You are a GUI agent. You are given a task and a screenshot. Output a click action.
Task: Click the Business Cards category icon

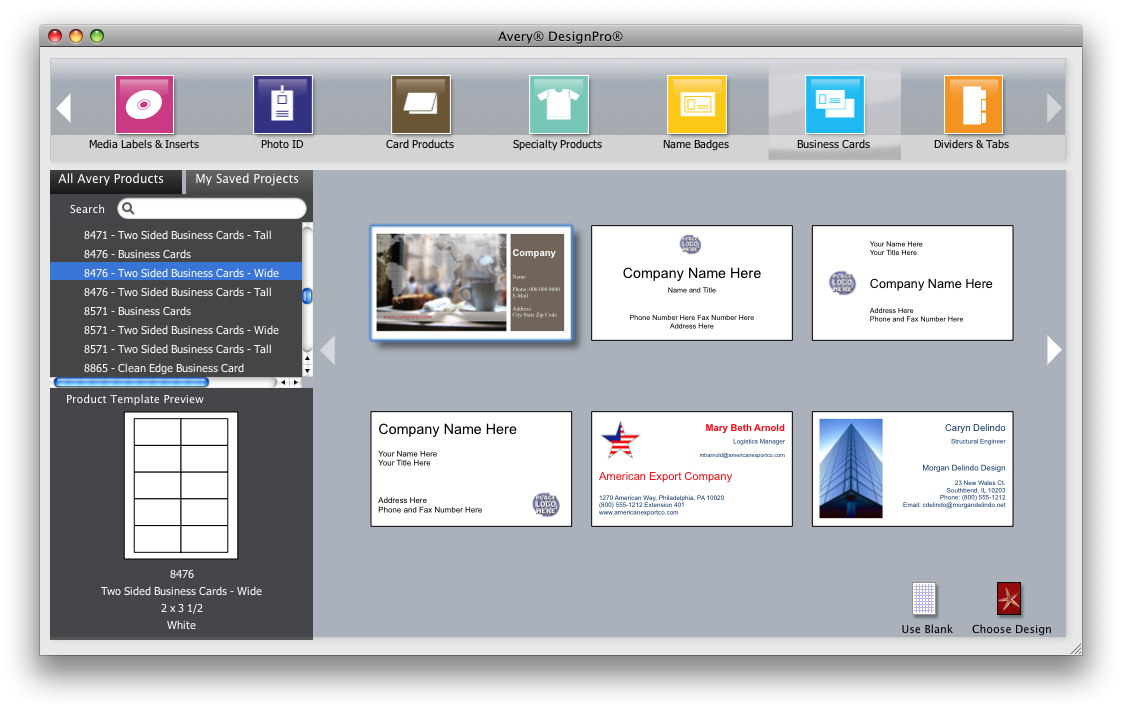point(834,105)
